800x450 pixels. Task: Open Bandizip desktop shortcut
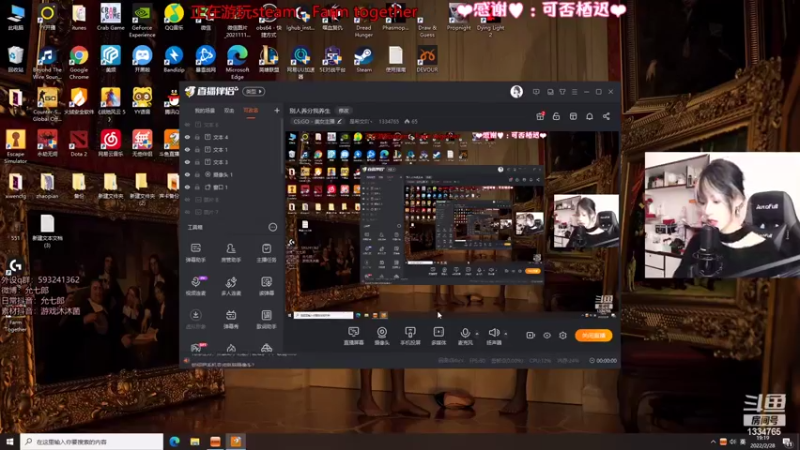click(x=173, y=60)
